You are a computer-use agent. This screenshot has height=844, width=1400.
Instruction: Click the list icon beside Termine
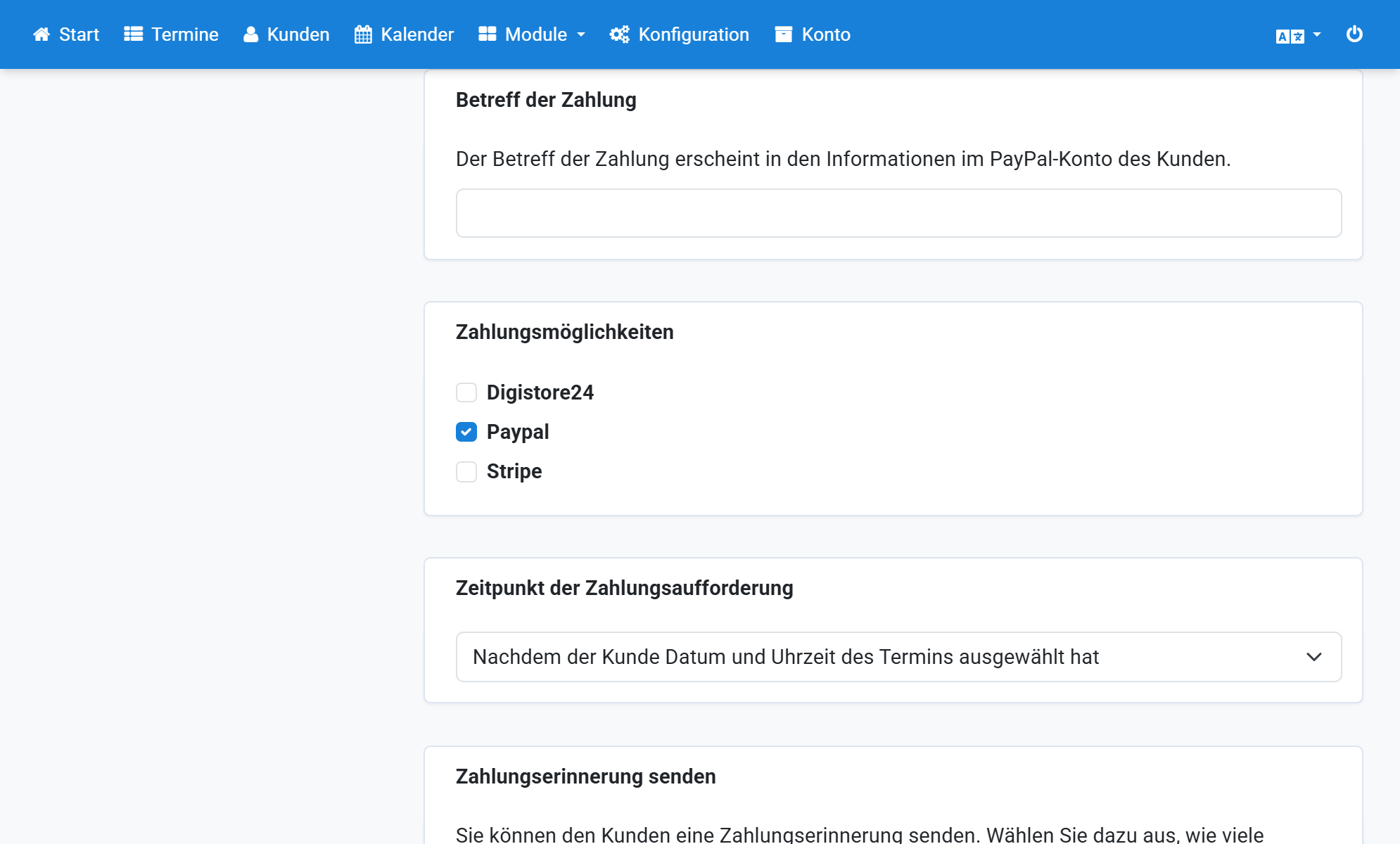click(134, 34)
